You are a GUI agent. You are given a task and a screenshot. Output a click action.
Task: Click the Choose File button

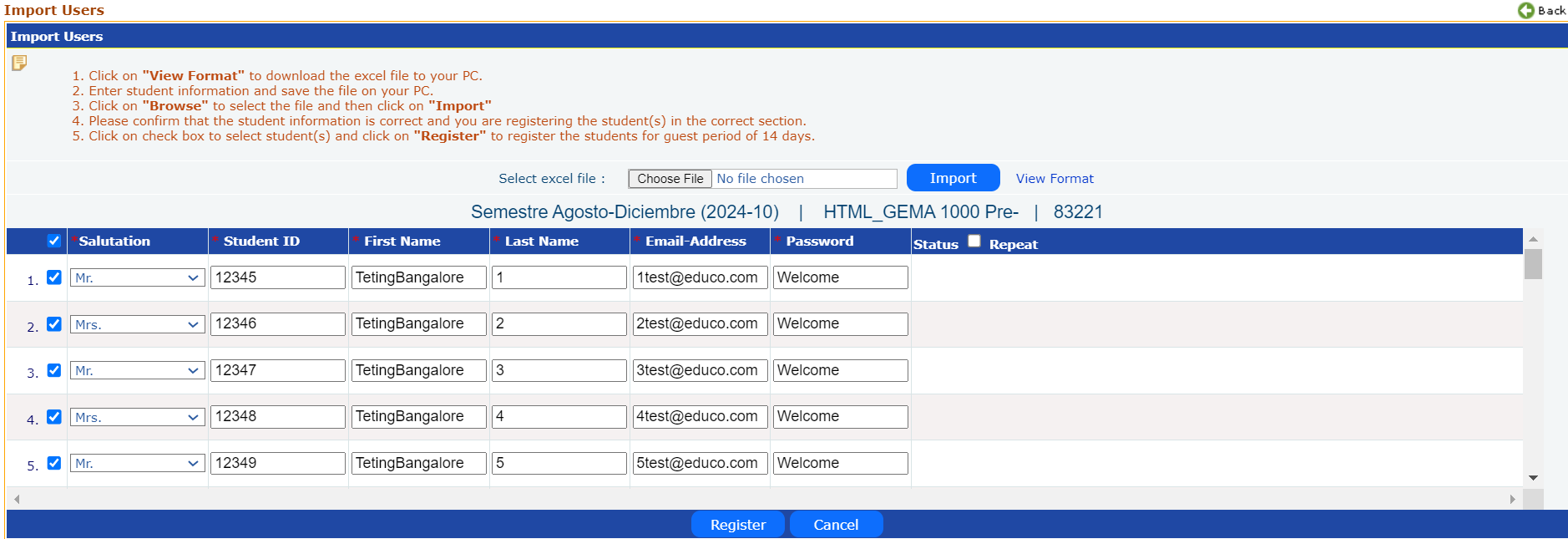pyautogui.click(x=670, y=179)
